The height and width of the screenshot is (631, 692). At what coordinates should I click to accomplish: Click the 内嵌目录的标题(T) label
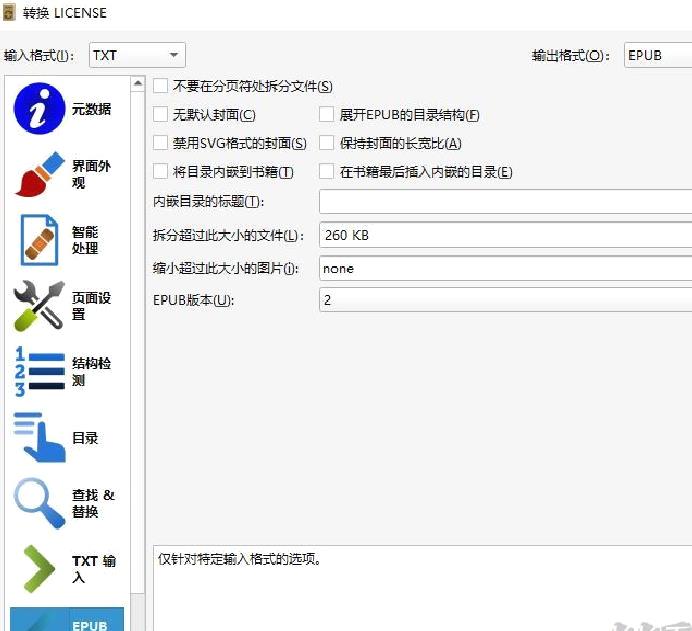point(208,202)
